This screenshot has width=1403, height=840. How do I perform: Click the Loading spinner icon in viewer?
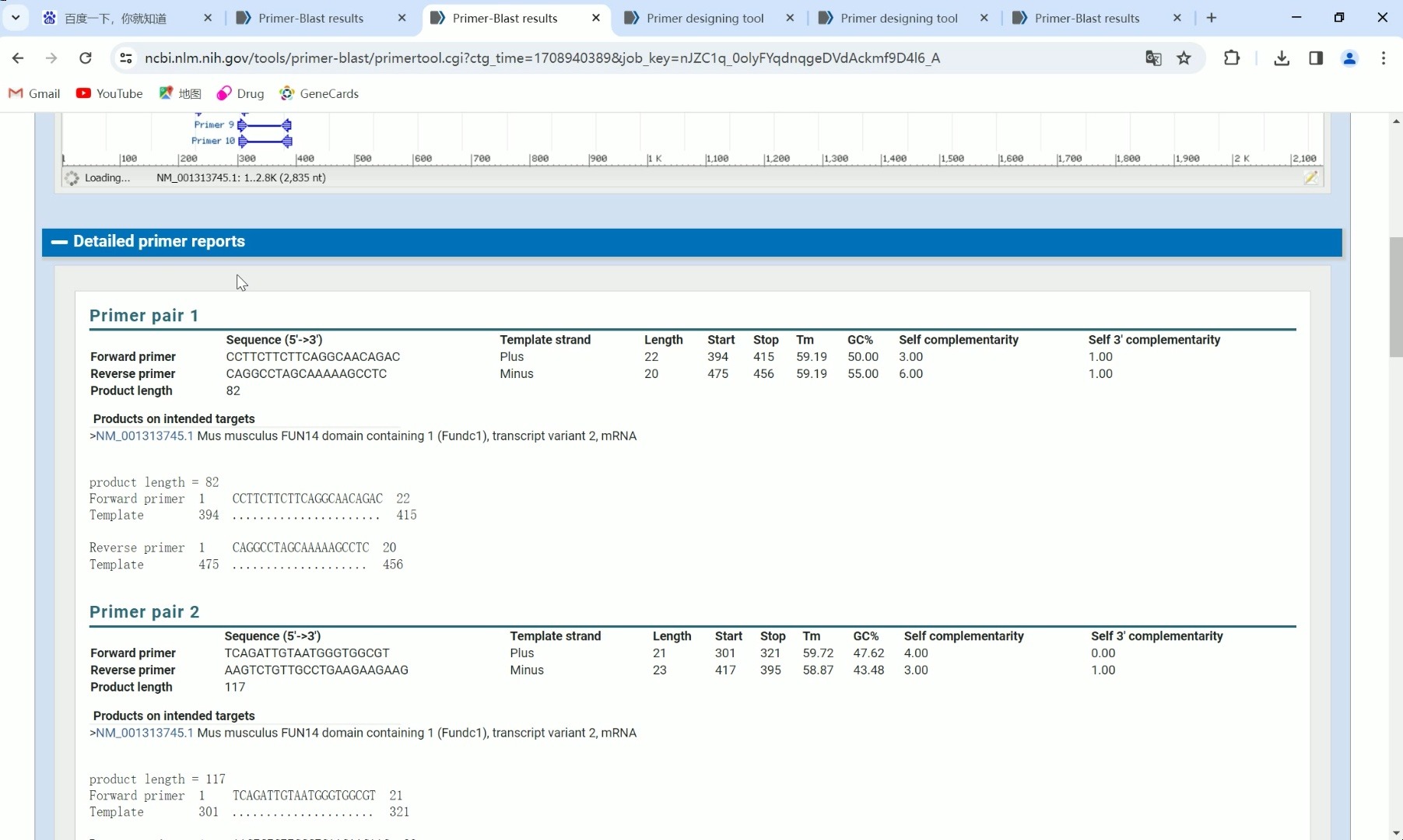(72, 178)
